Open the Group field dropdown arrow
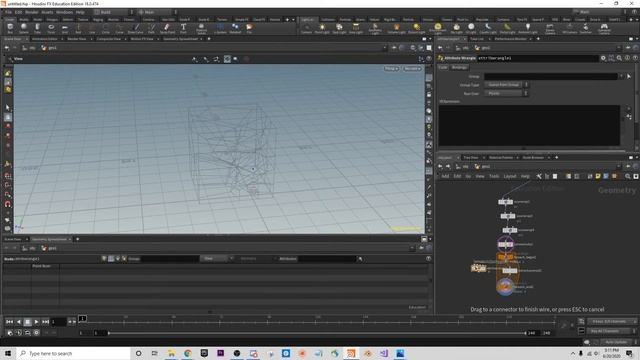640x360 pixels. point(621,76)
